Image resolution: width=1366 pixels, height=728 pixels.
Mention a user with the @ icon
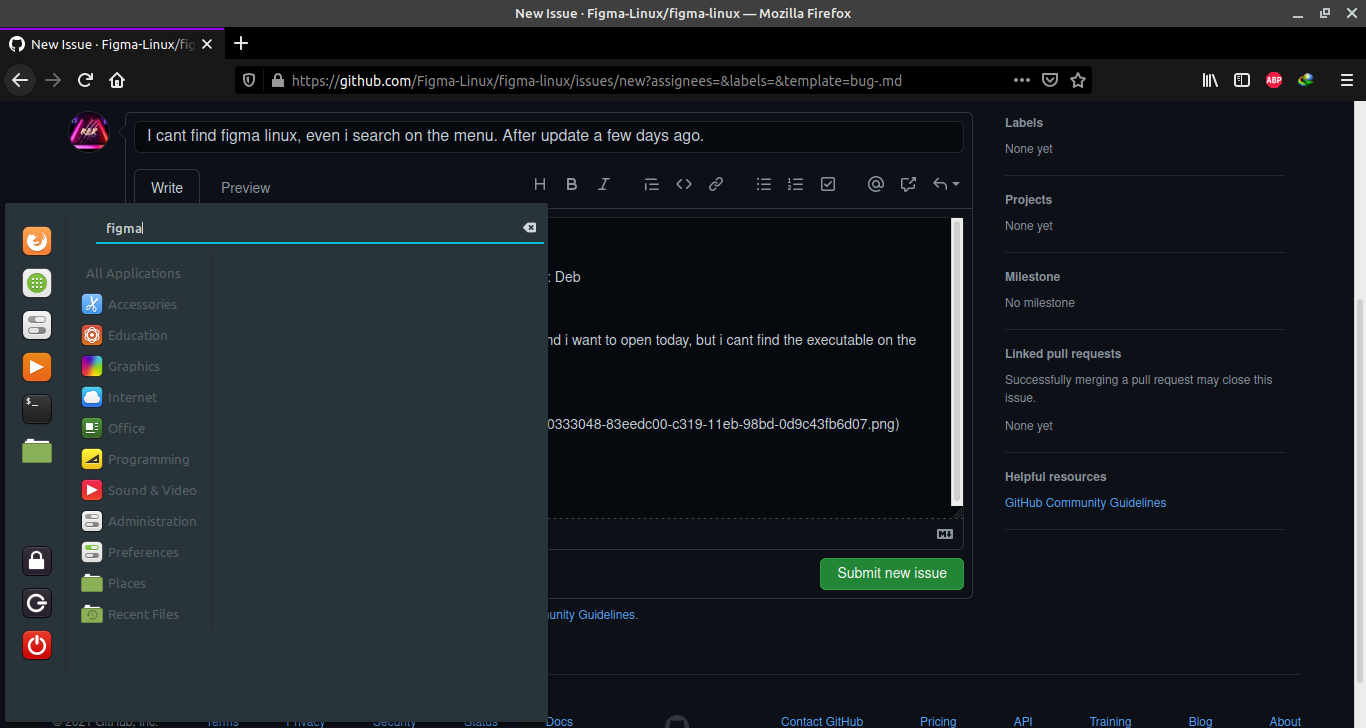point(876,184)
